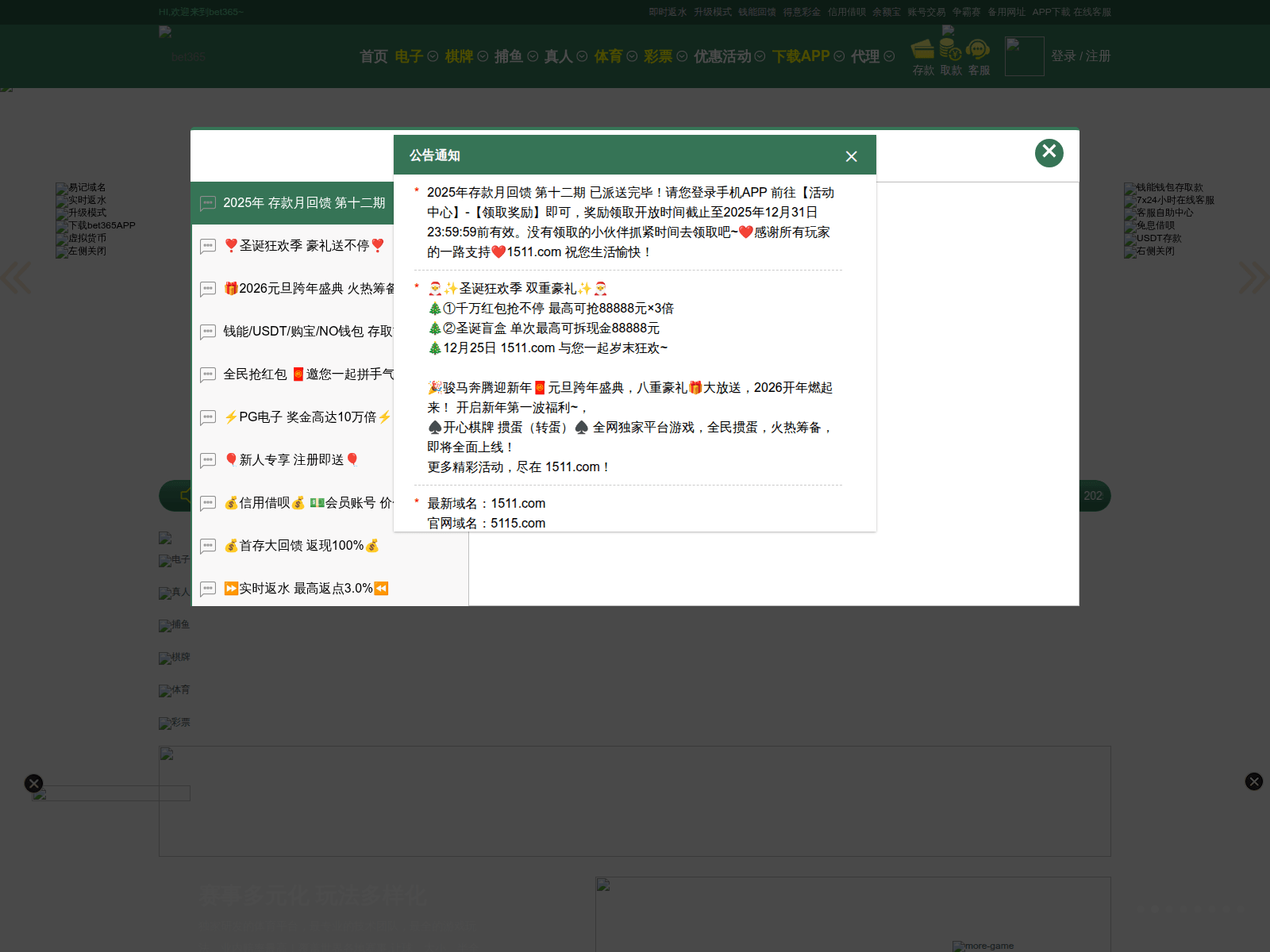Click chat icon beside 圣诞狂欢季 row
The image size is (1270, 952).
click(208, 247)
